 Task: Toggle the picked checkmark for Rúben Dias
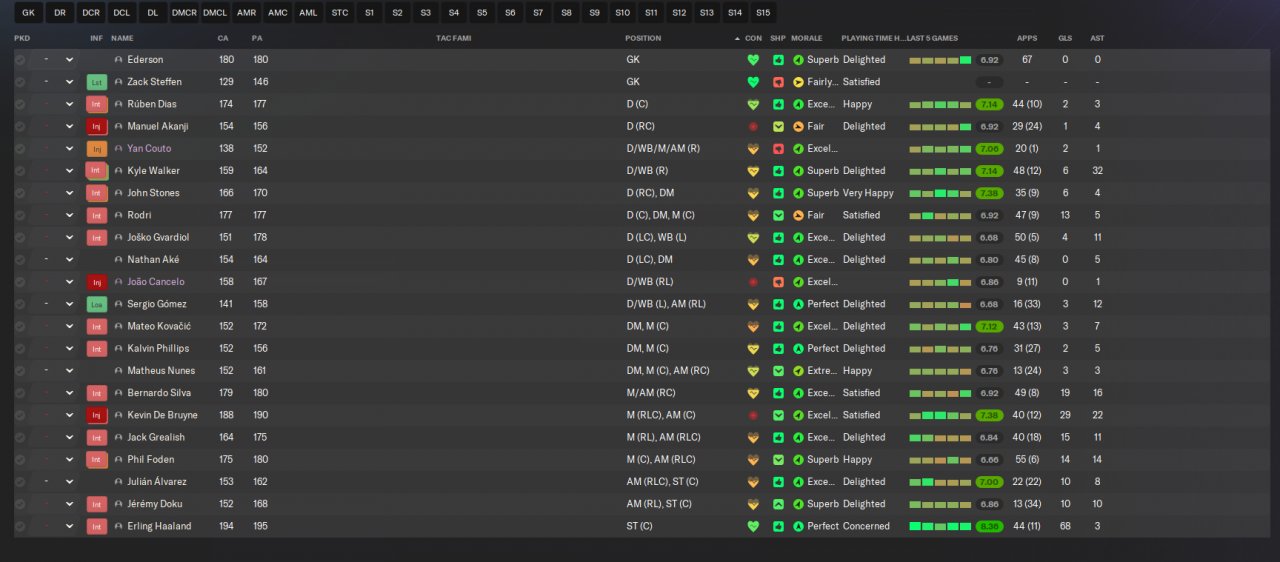[x=20, y=104]
